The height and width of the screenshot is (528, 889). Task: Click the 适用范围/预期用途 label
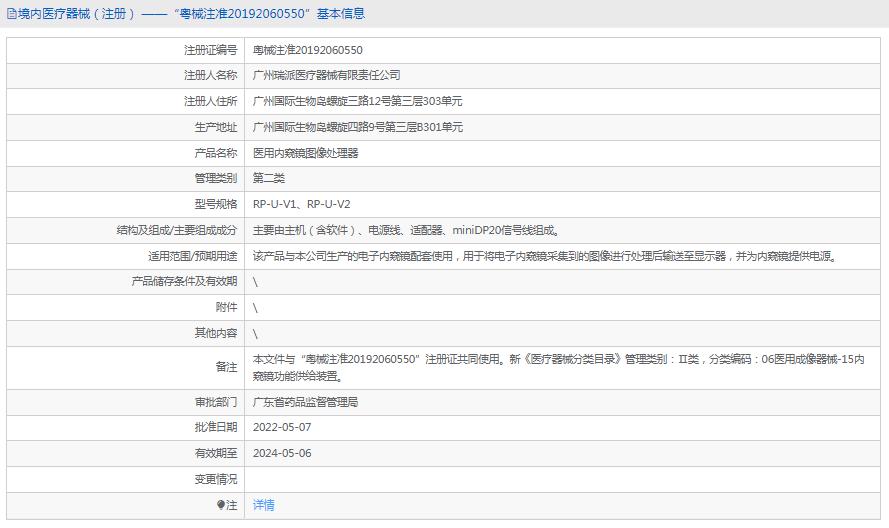click(193, 256)
